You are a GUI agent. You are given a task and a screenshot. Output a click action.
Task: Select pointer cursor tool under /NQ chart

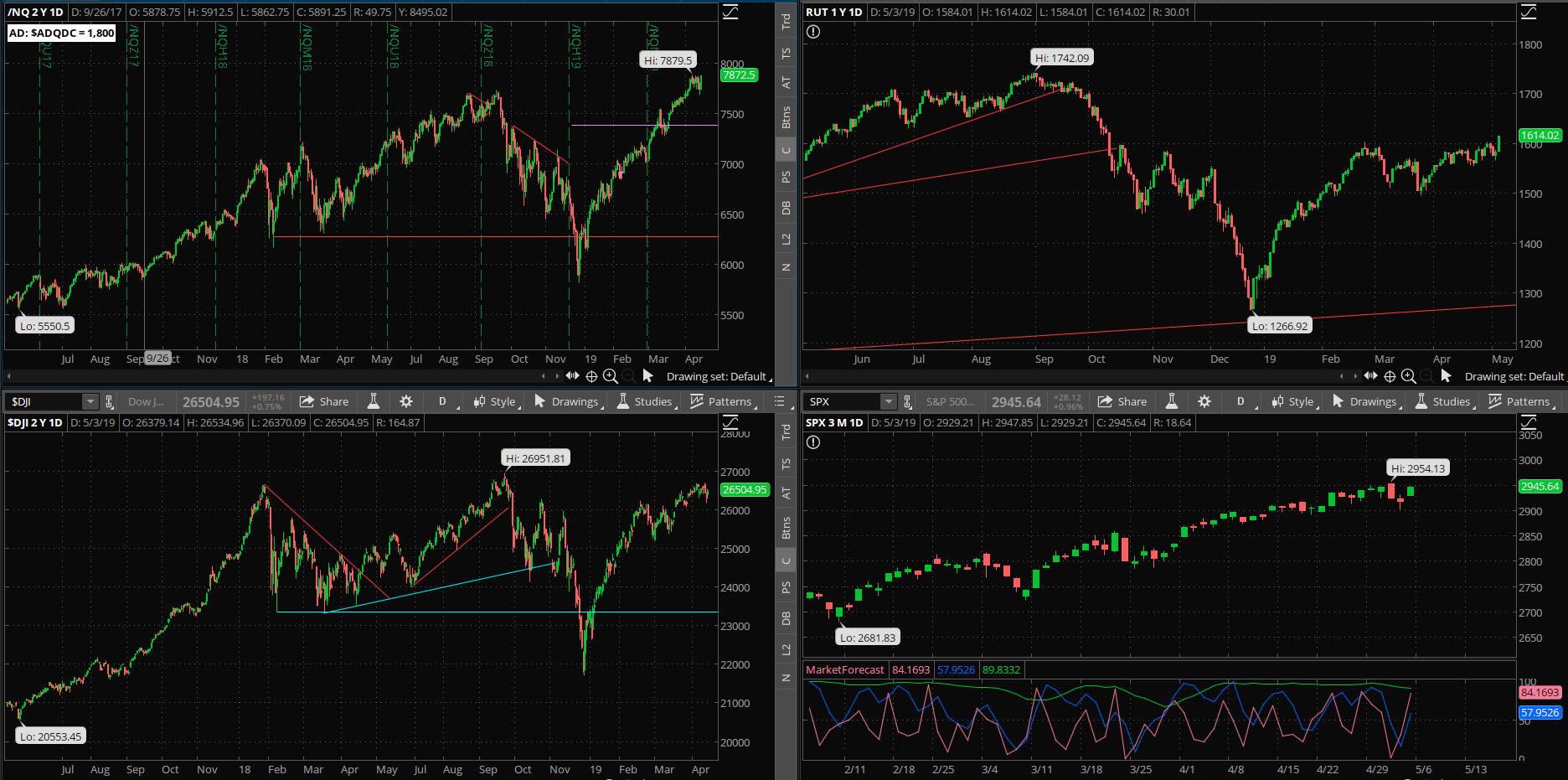click(x=647, y=376)
